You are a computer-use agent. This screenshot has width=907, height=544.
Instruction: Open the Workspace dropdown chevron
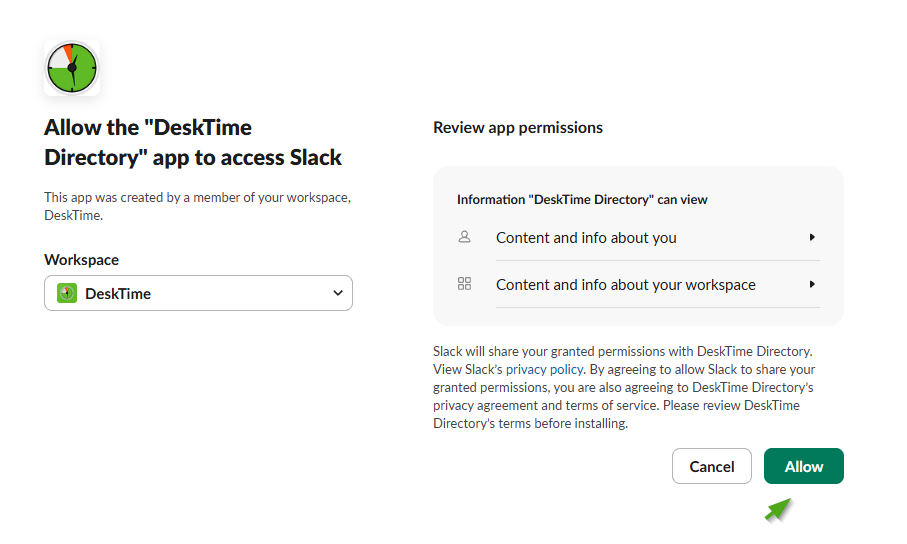point(338,293)
